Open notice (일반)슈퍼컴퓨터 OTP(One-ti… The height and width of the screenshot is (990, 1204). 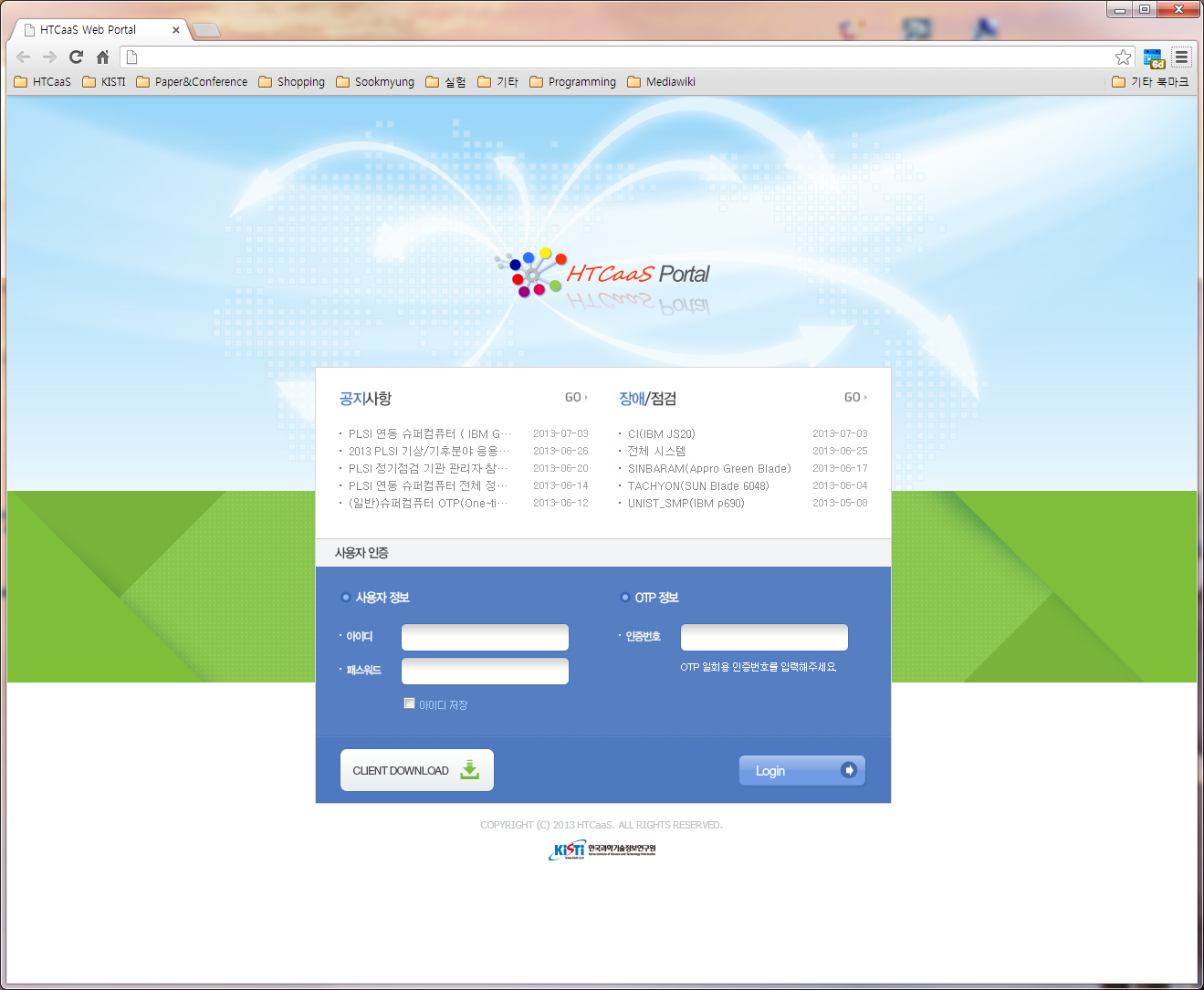[428, 503]
